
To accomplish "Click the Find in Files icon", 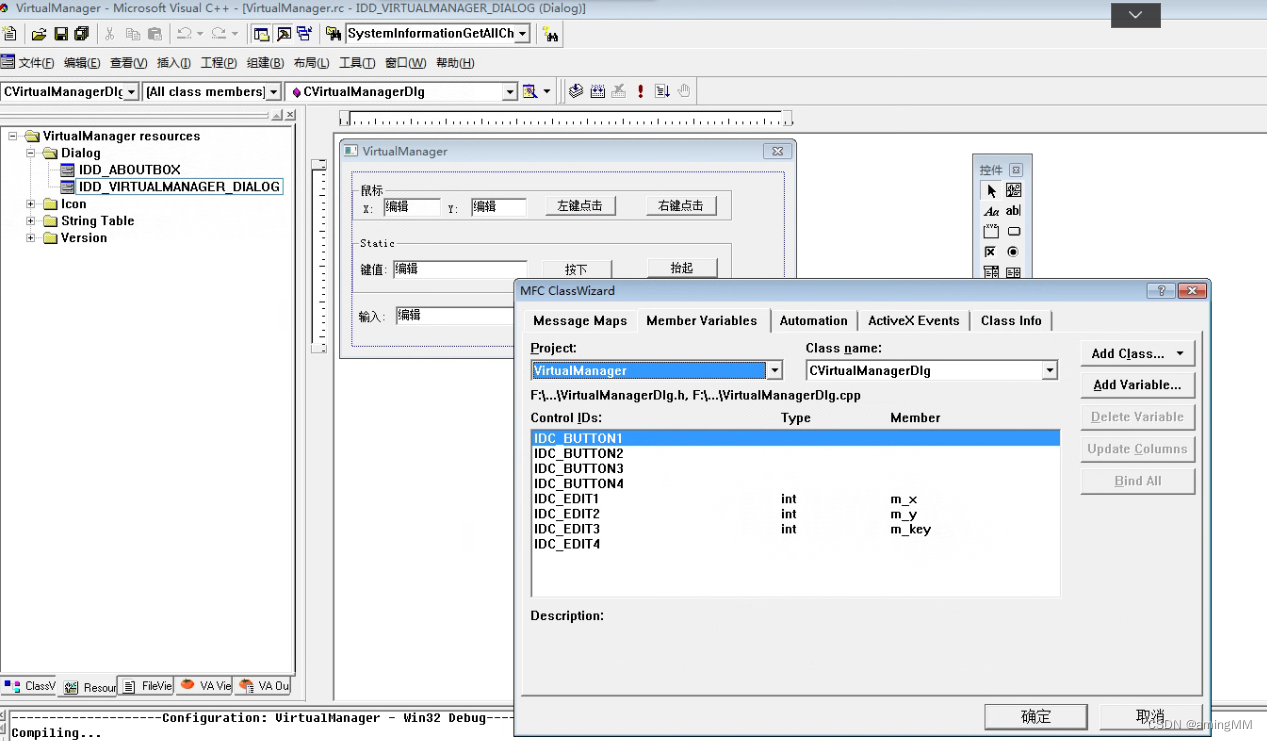I will [334, 34].
